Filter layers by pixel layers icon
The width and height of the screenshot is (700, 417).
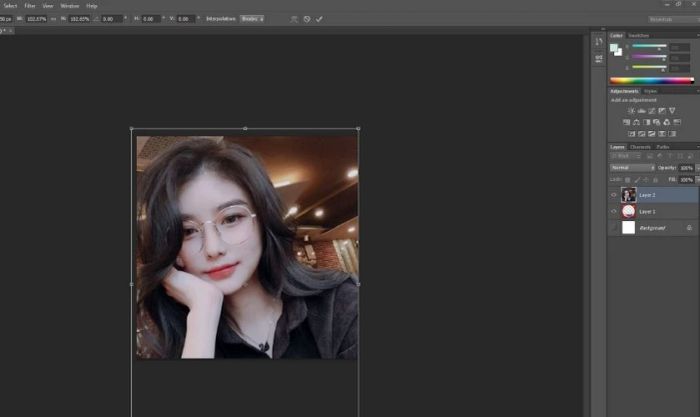[x=650, y=156]
